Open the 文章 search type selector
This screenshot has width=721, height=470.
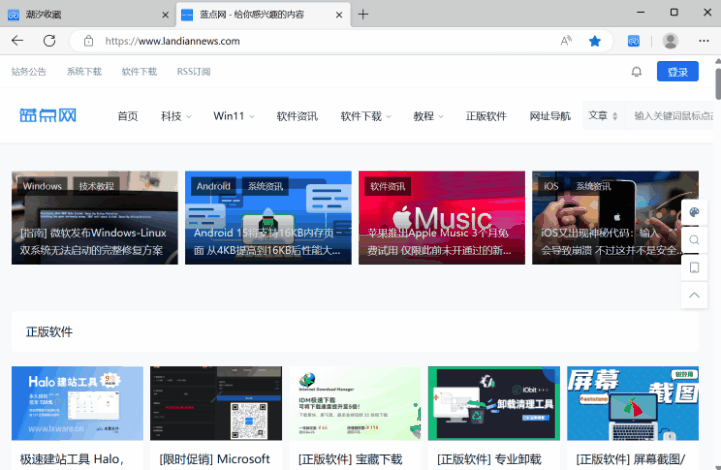pyautogui.click(x=603, y=115)
